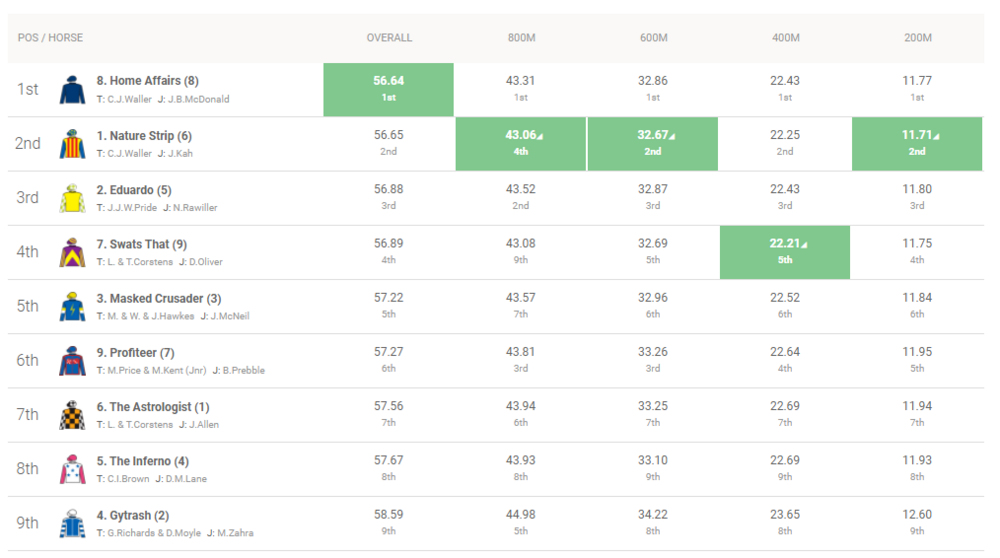This screenshot has width=1000, height=558.
Task: Click the striped silk icon beside Nature Strip
Action: click(x=72, y=144)
